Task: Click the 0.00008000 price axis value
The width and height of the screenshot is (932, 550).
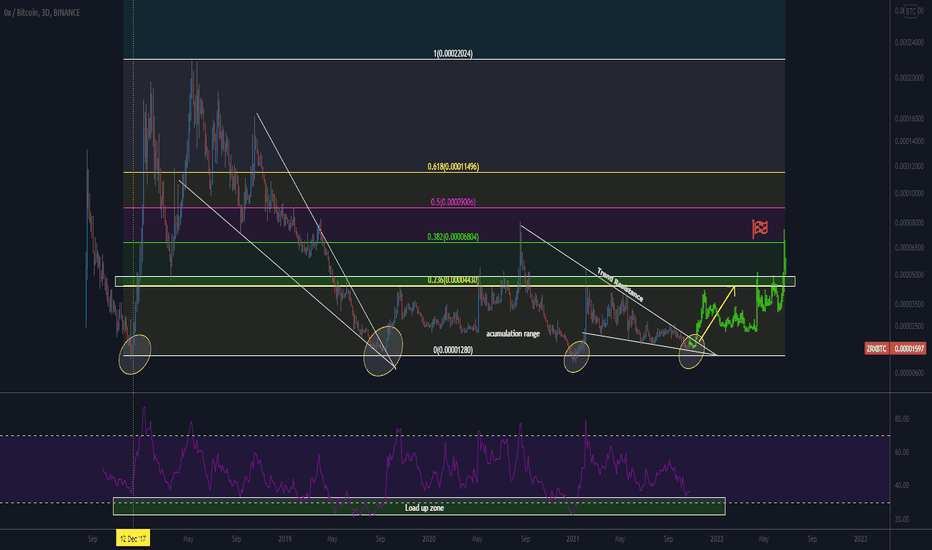Action: point(909,223)
